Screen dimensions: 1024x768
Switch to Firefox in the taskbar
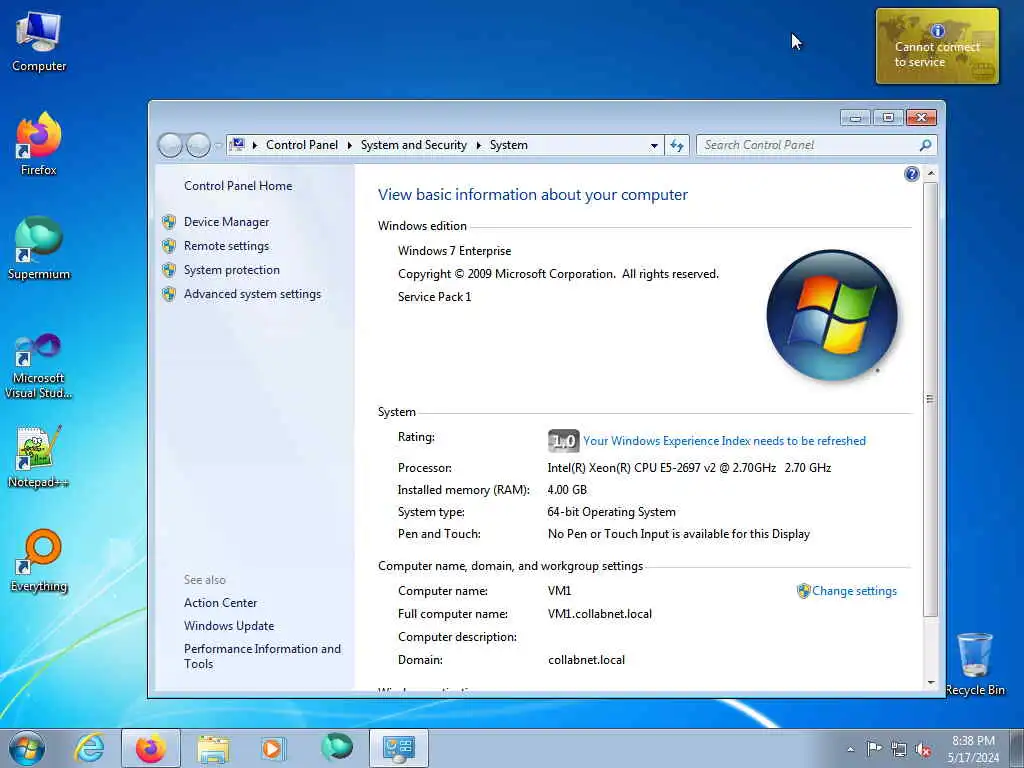click(151, 748)
